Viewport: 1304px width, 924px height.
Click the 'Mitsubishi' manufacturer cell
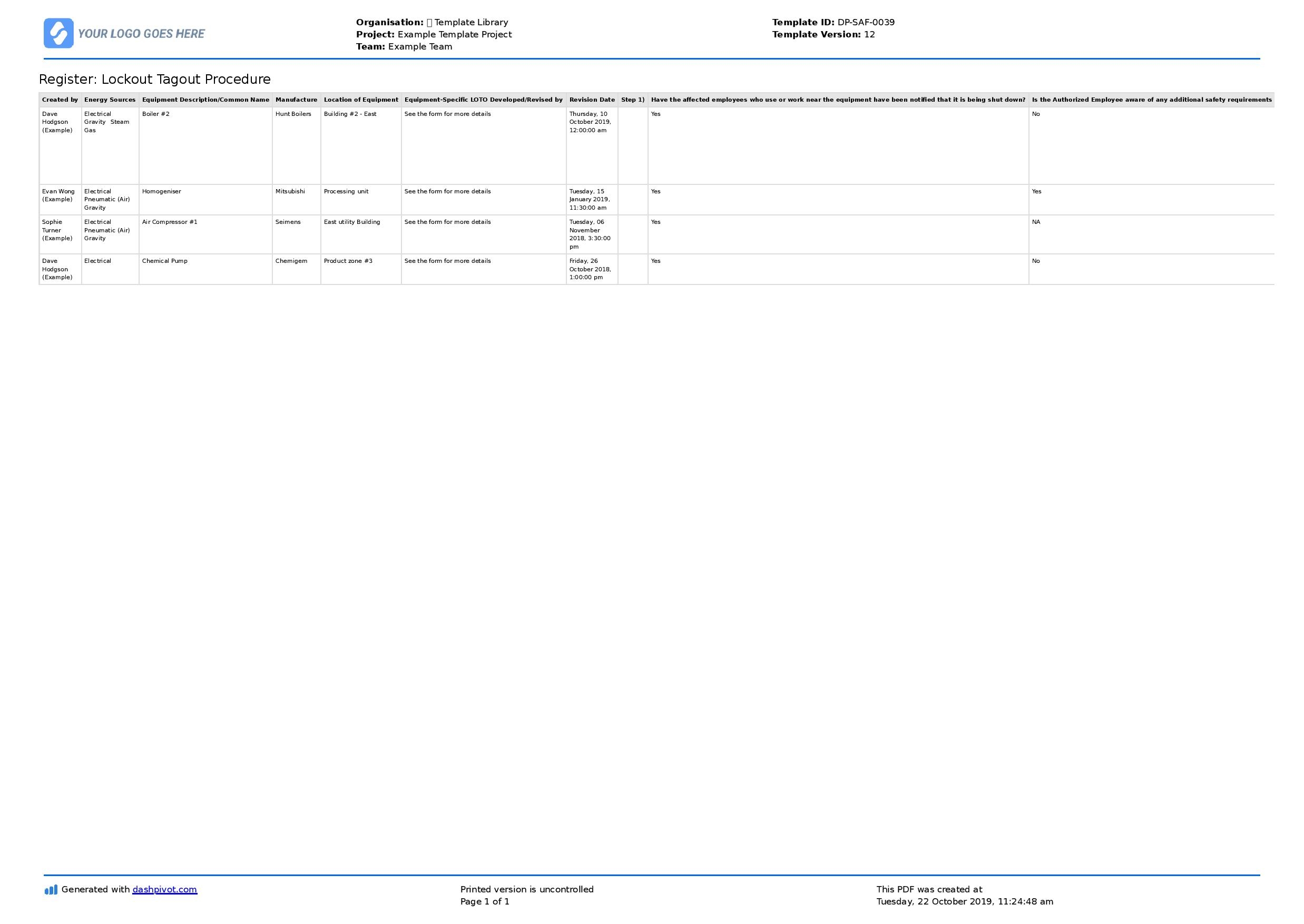(290, 191)
